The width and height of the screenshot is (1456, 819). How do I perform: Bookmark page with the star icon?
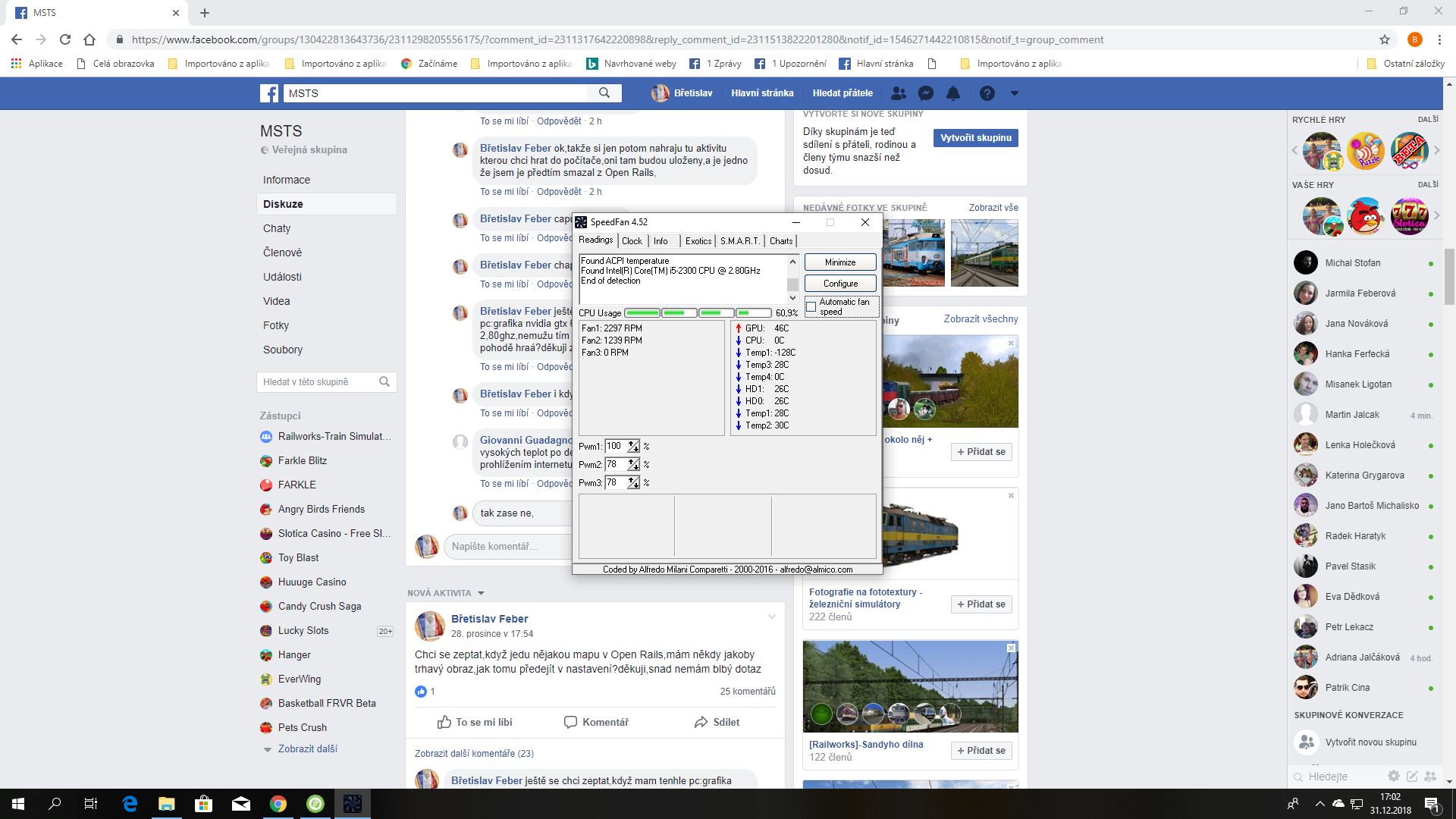1385,39
